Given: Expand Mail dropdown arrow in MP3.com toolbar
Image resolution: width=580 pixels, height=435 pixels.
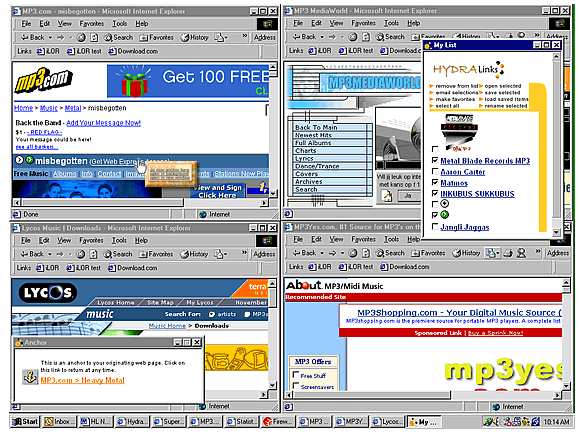Looking at the screenshot, I should click(226, 37).
